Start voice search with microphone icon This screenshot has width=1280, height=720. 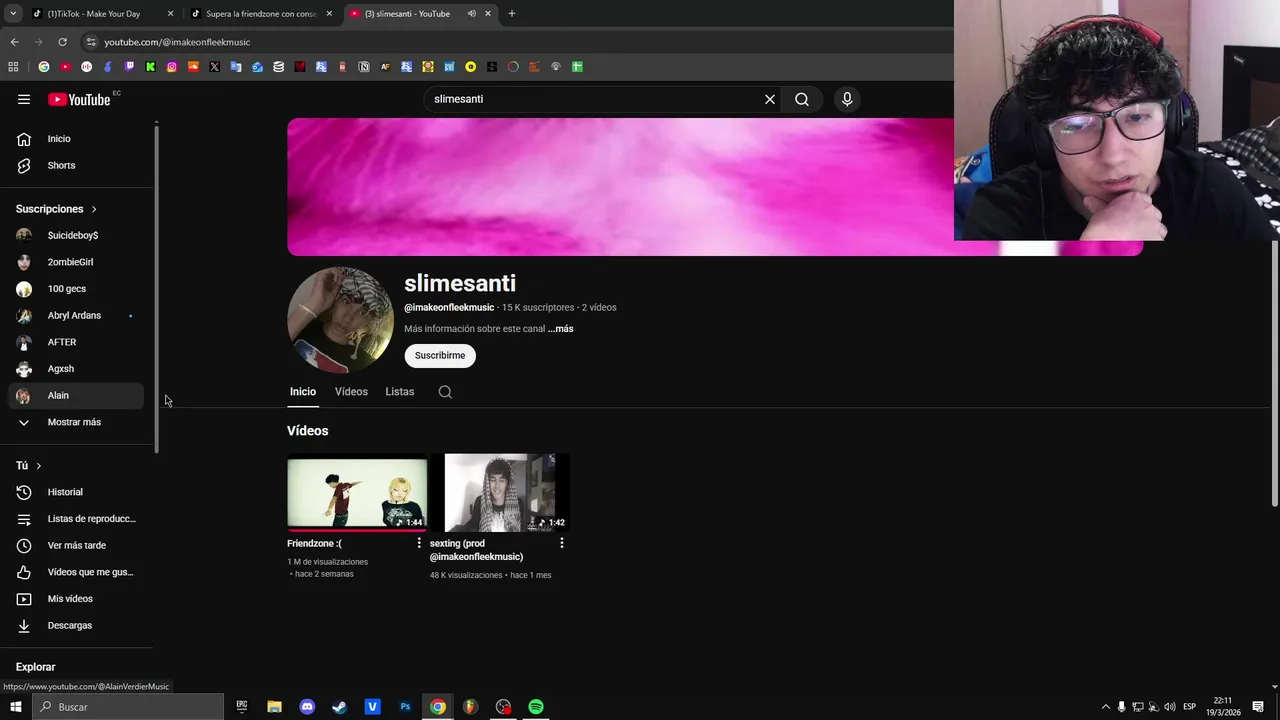847,99
